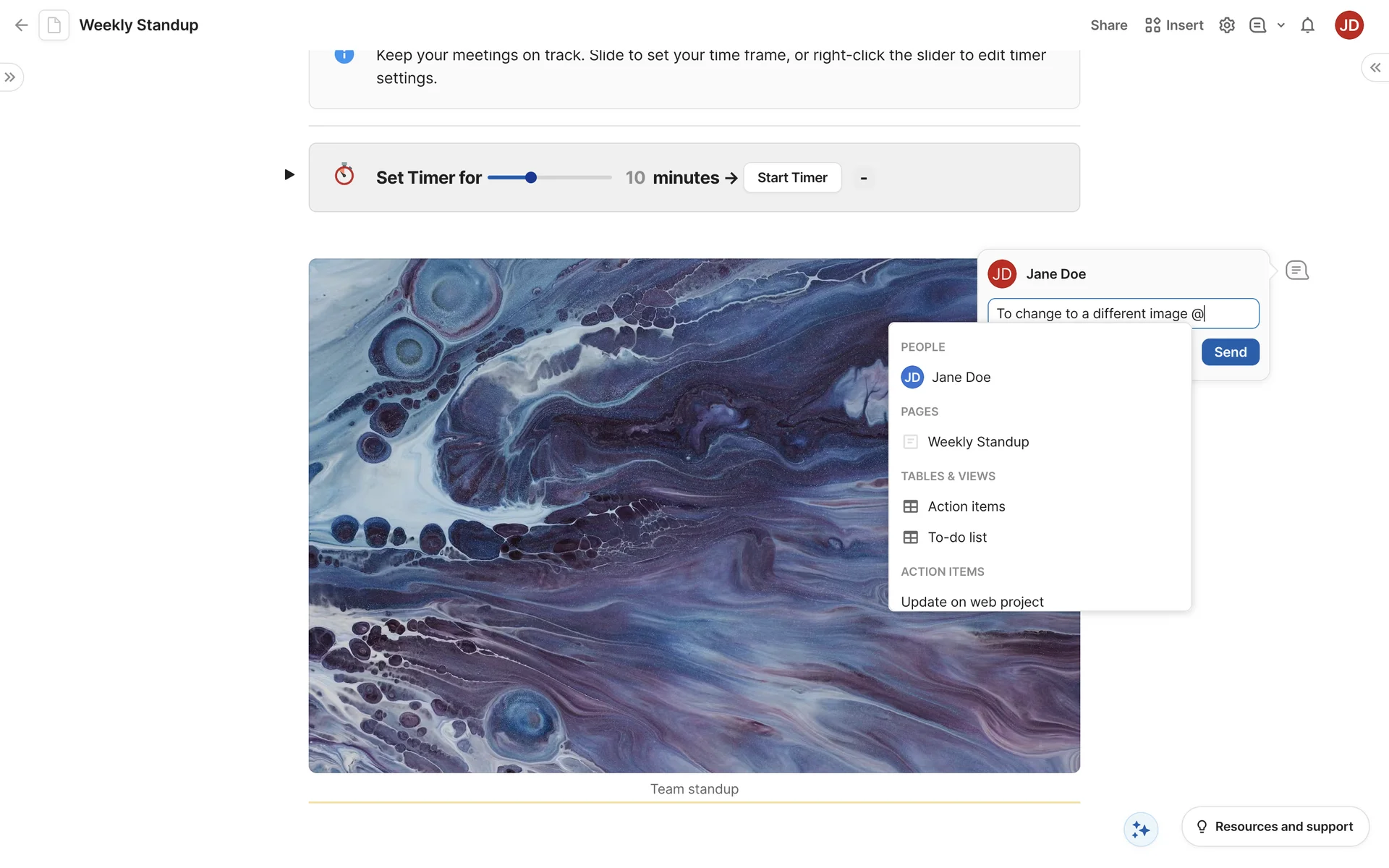Open the comments icon in toolbar

pyautogui.click(x=1257, y=25)
